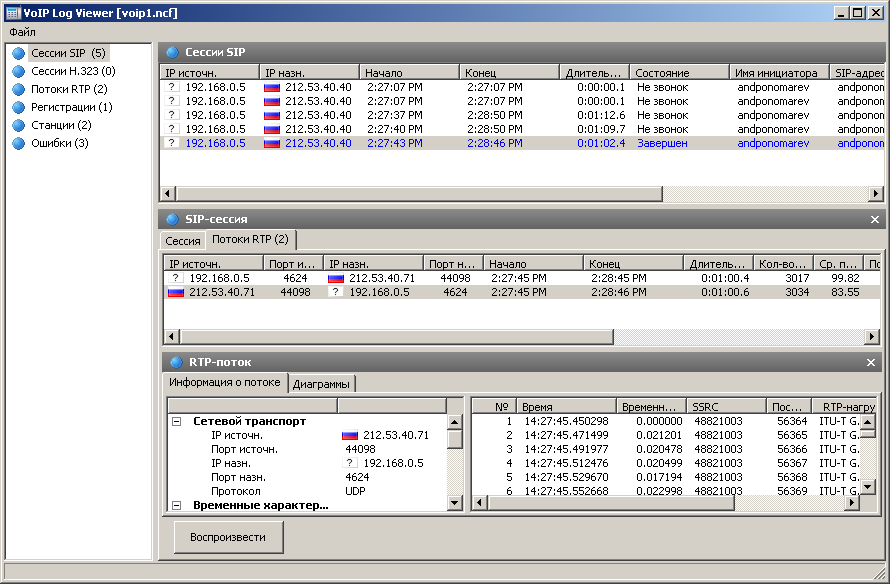Image resolution: width=890 pixels, height=584 pixels.
Task: Sort RTP packets by Время column header
Action: pos(566,407)
